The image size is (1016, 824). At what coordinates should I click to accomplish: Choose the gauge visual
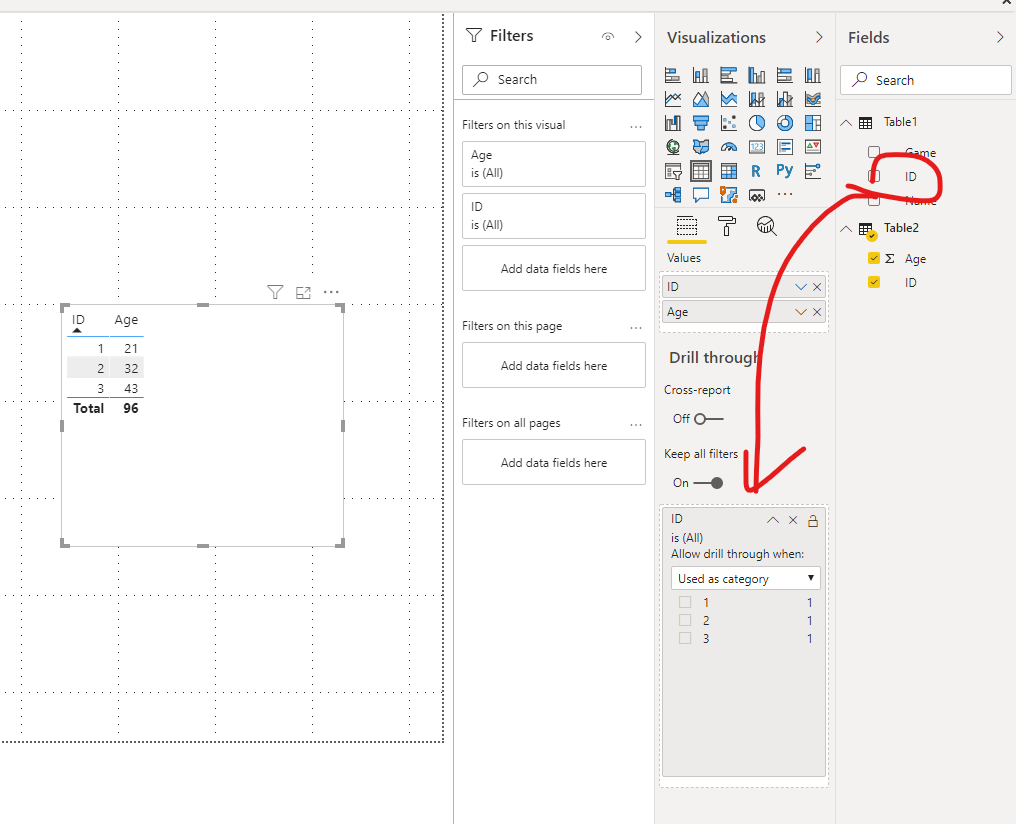tap(728, 147)
